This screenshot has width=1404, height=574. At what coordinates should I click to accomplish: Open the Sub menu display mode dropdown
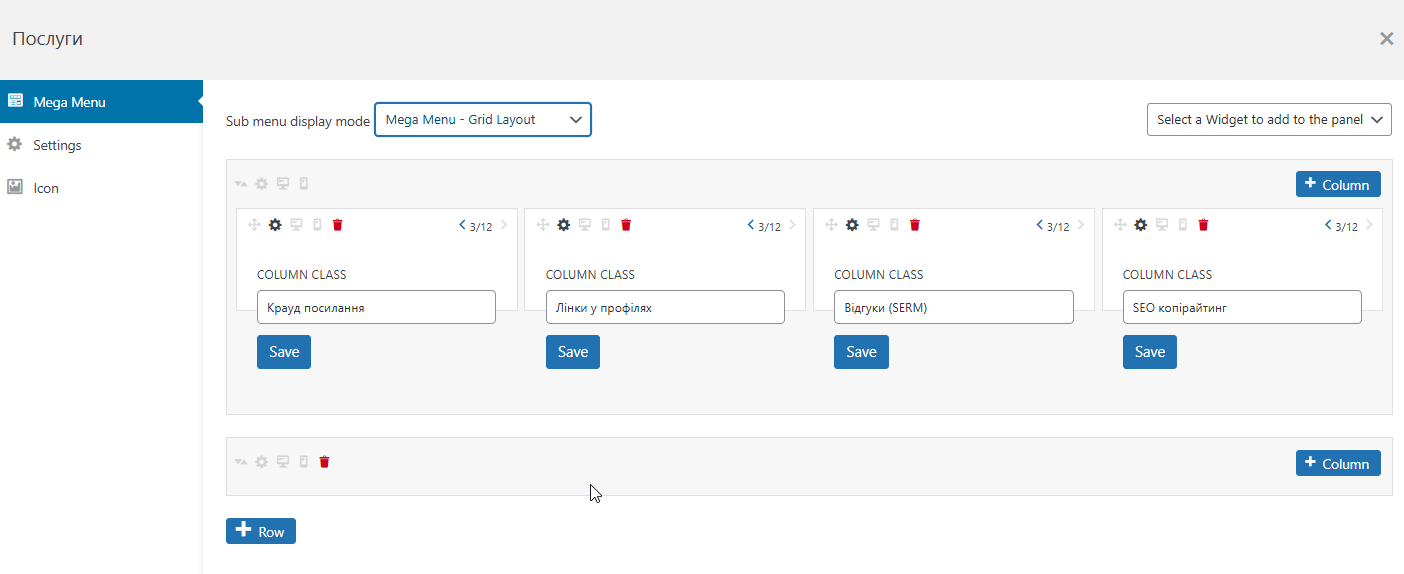point(483,120)
